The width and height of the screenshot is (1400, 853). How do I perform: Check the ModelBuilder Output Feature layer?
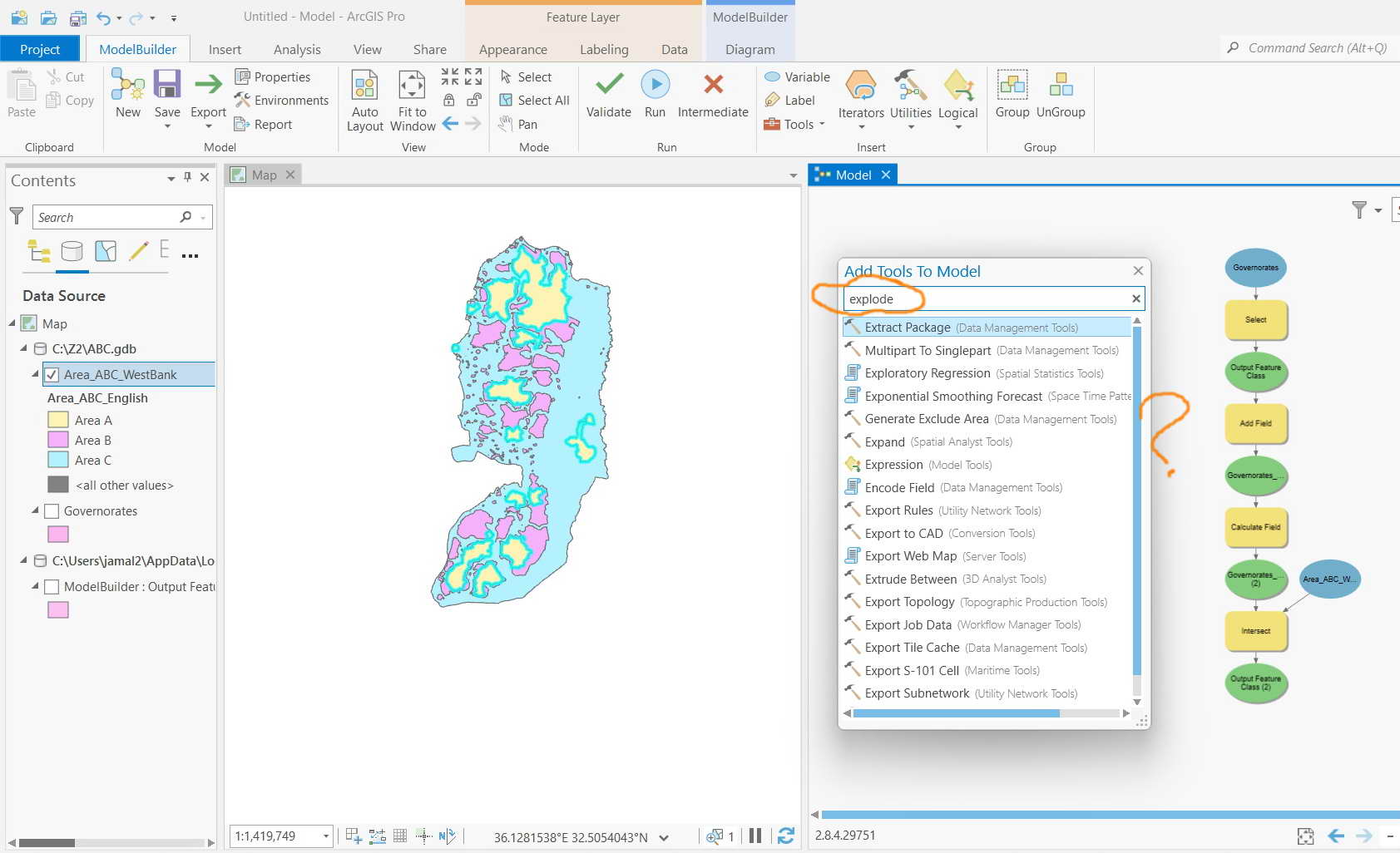click(x=52, y=587)
